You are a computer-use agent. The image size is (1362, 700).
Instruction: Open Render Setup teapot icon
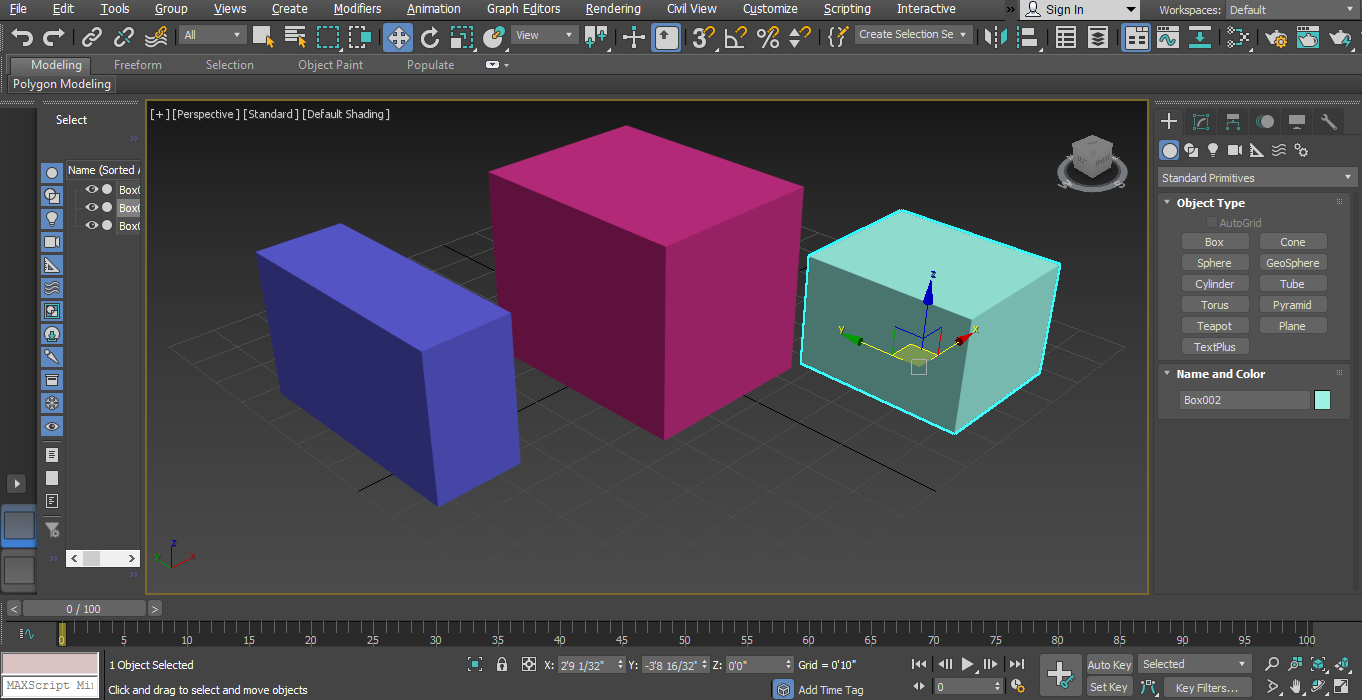pos(1275,38)
